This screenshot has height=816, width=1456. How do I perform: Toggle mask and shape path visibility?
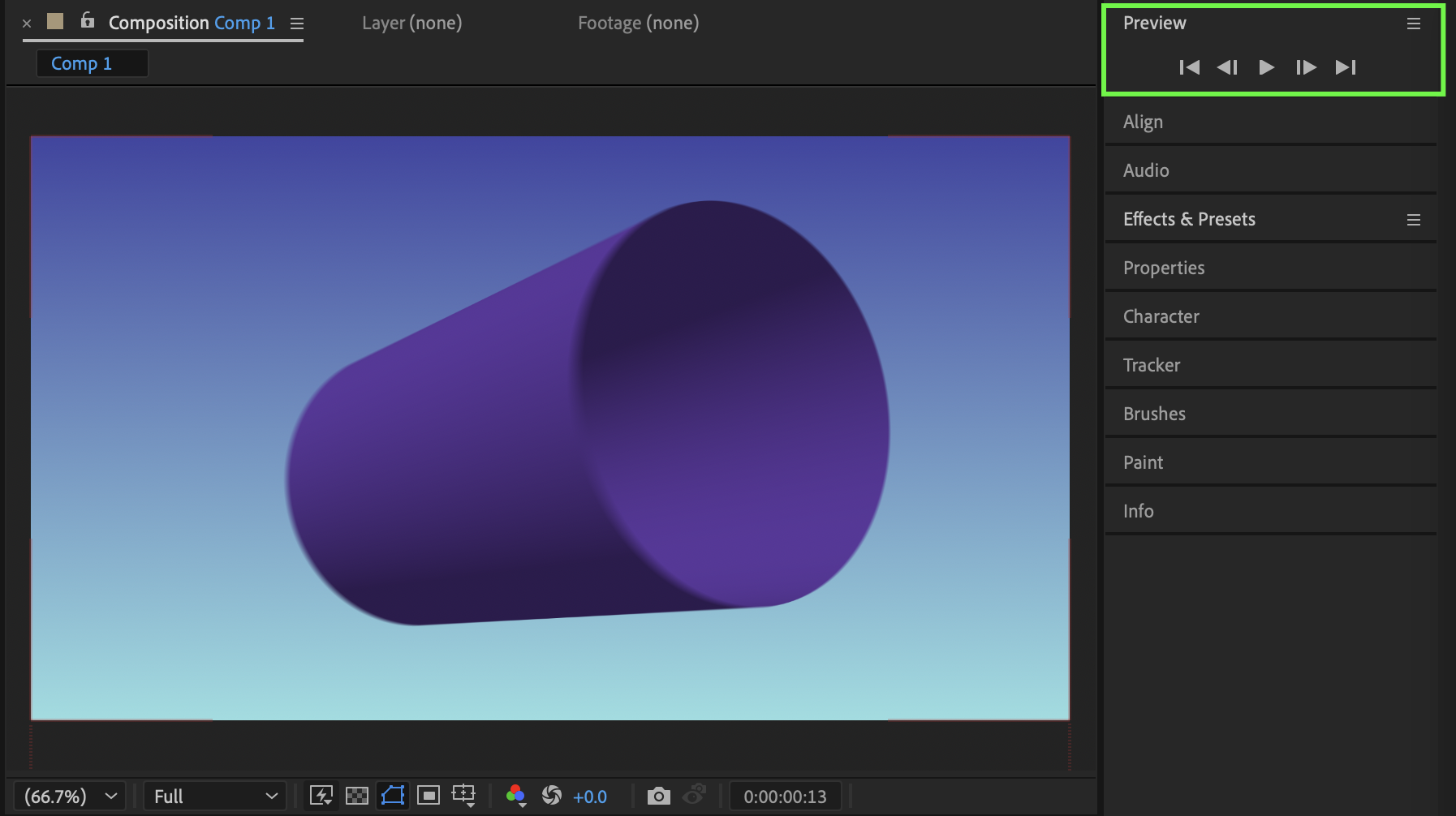click(393, 796)
